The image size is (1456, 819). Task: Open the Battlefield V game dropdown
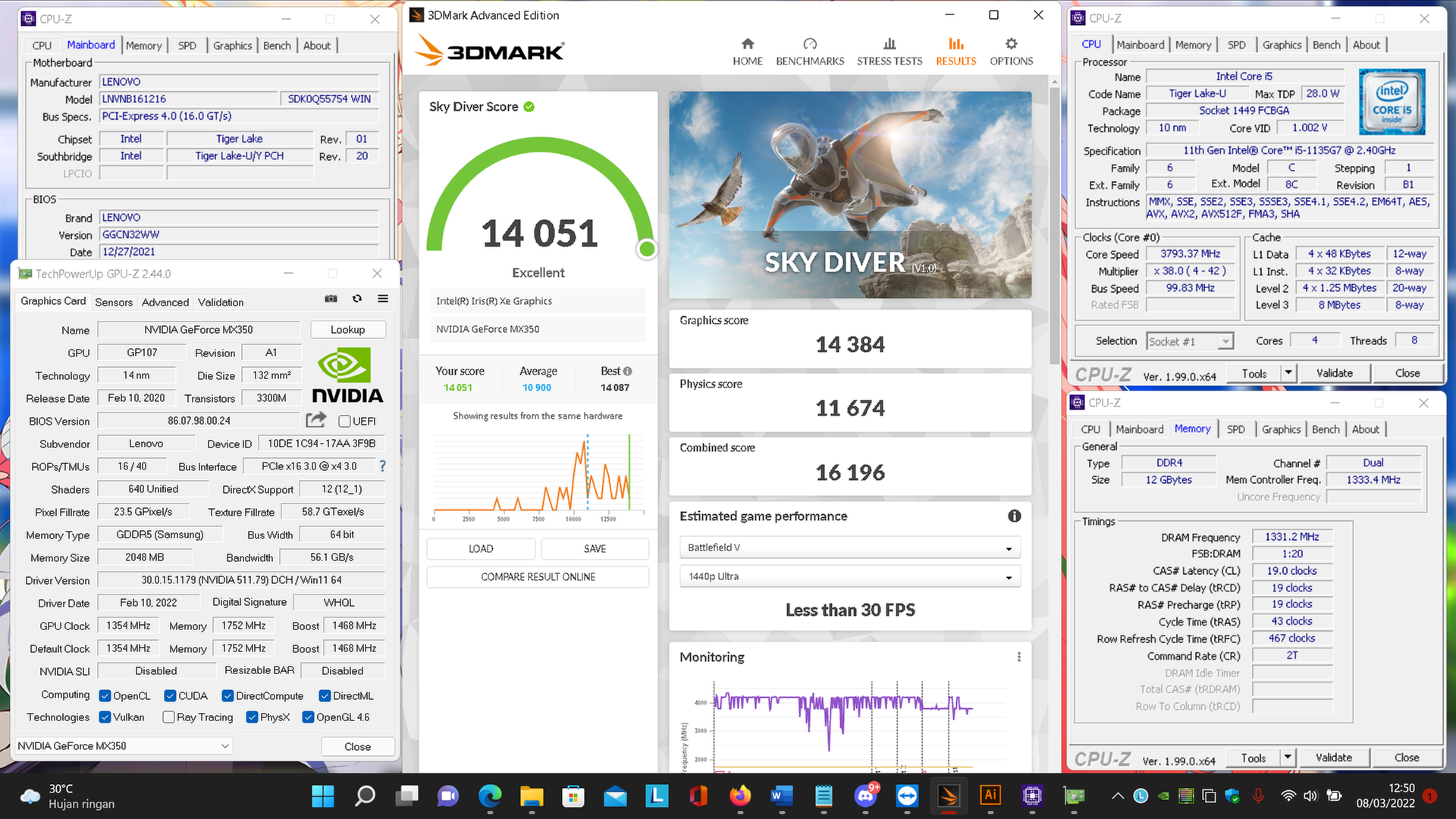[850, 548]
